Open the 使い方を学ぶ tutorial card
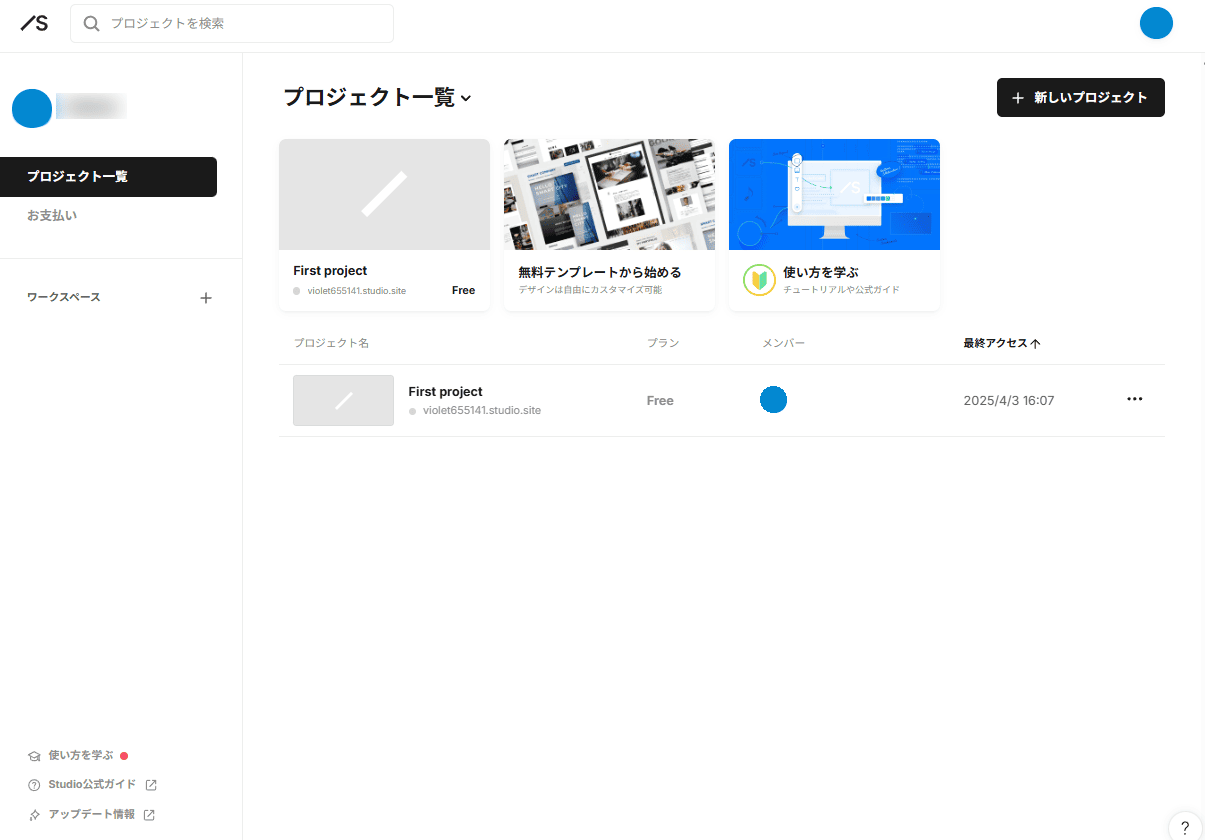The width and height of the screenshot is (1205, 840). tap(834, 225)
